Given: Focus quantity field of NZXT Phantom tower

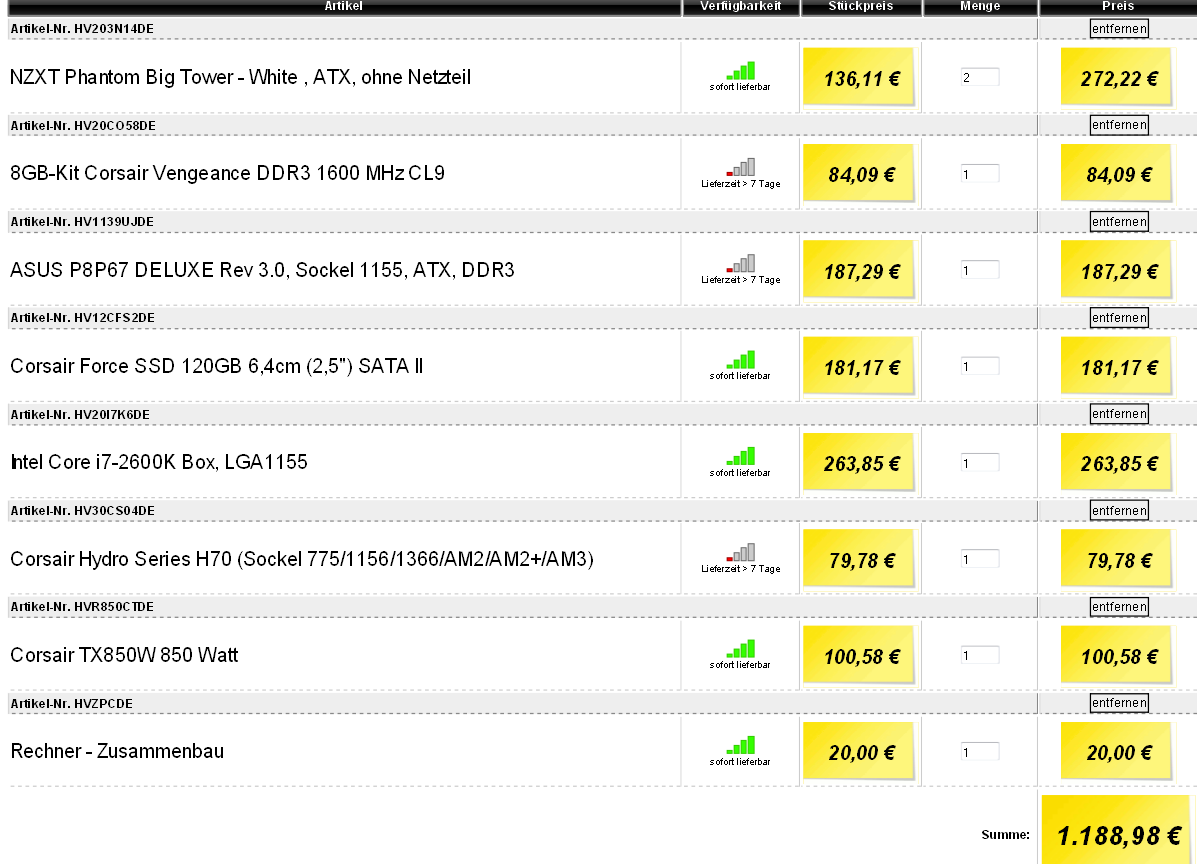Looking at the screenshot, I should click(x=979, y=77).
